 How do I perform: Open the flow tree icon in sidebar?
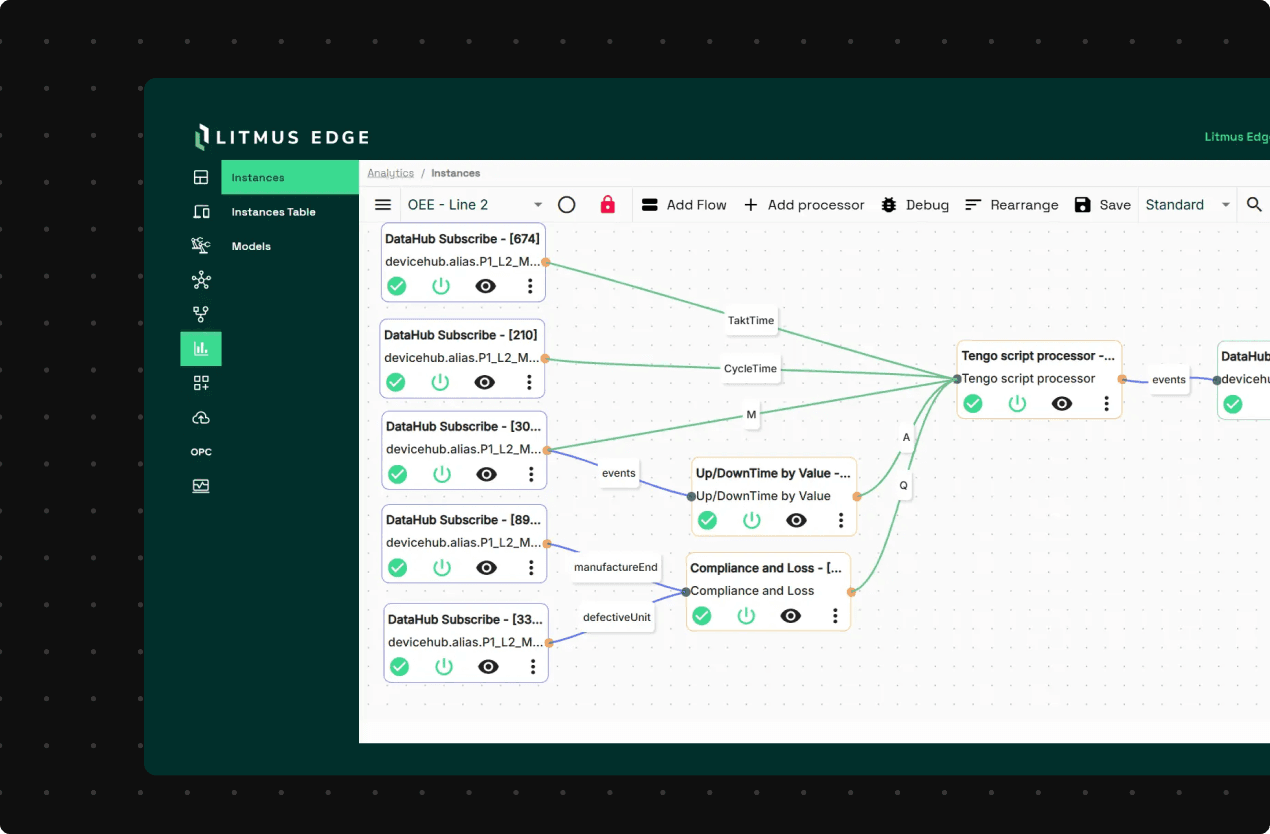pyautogui.click(x=201, y=314)
